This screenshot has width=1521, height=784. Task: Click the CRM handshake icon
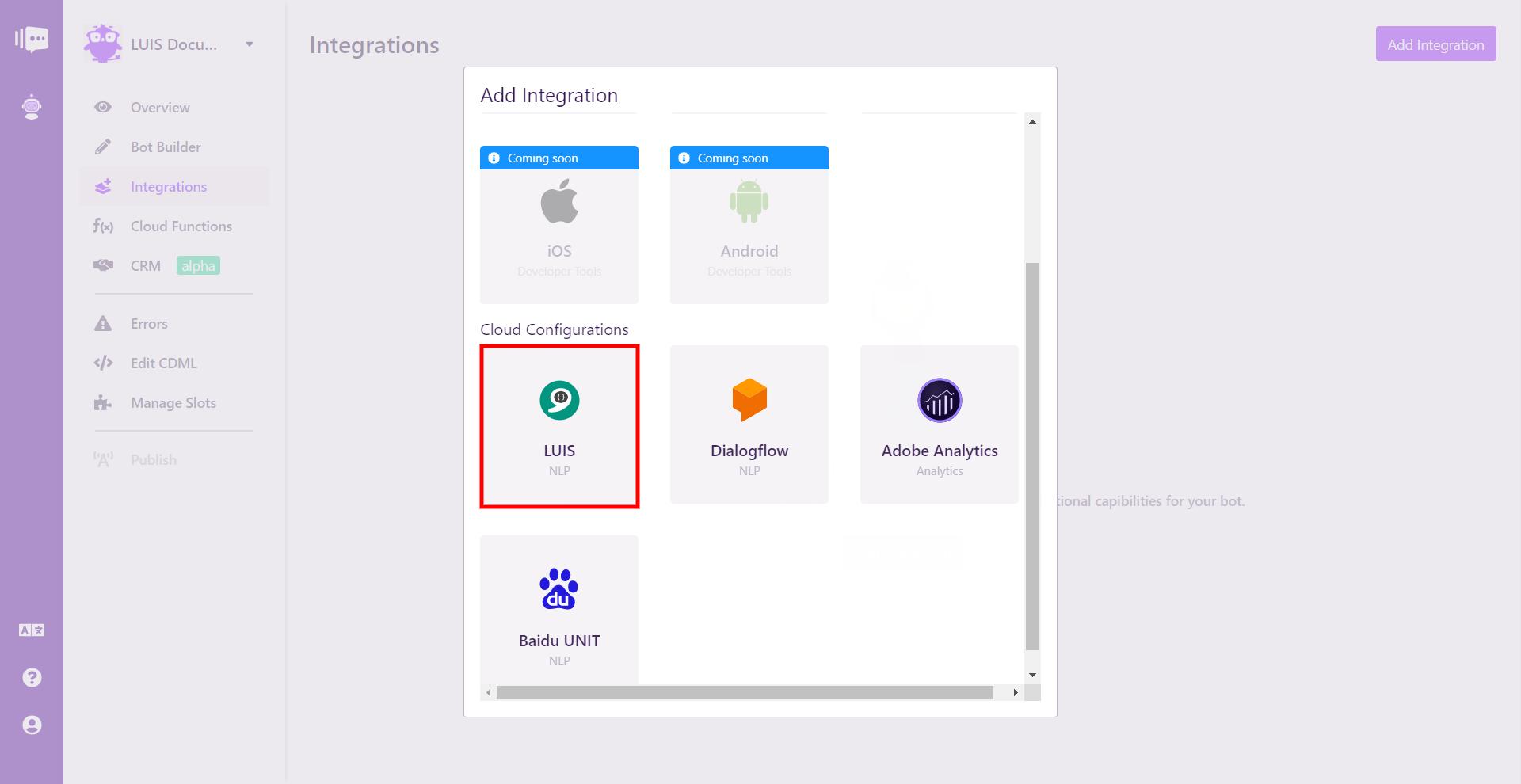(x=103, y=265)
